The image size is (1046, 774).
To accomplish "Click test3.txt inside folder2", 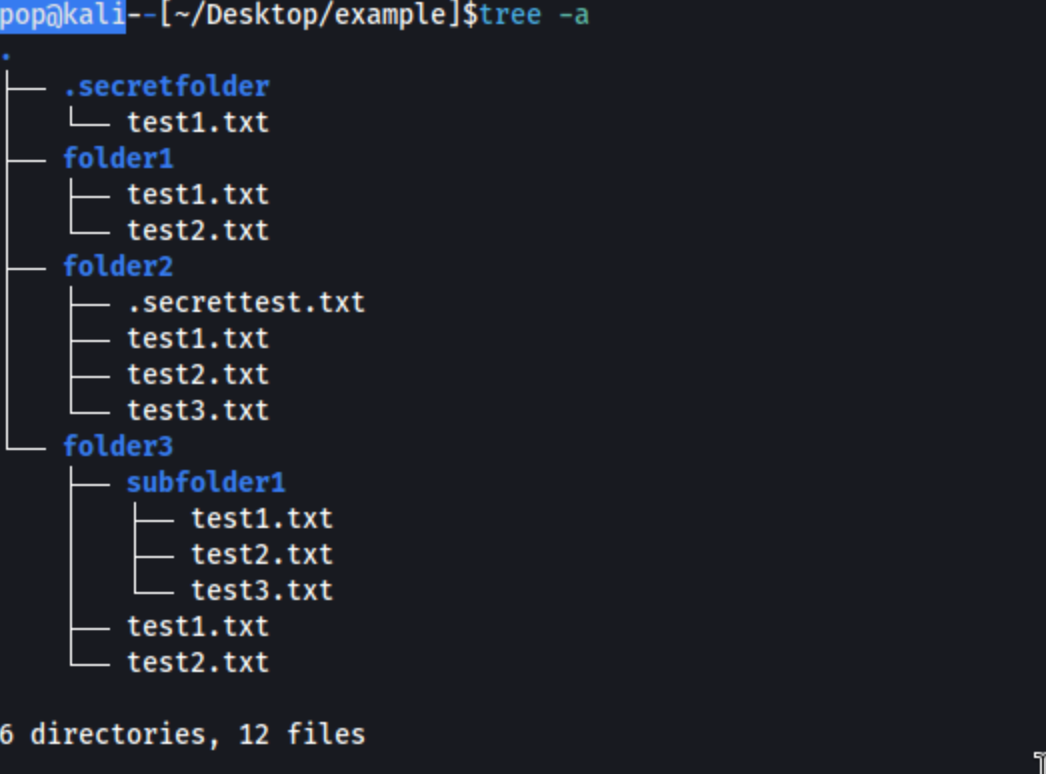I will (x=198, y=411).
